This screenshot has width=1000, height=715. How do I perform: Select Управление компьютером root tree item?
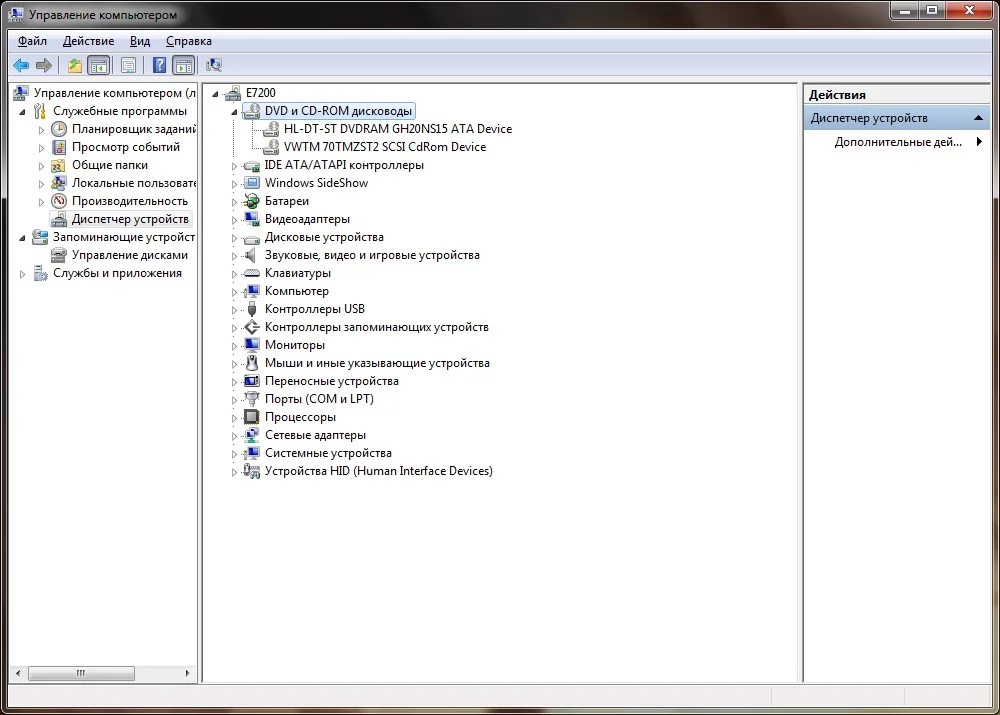click(x=115, y=93)
